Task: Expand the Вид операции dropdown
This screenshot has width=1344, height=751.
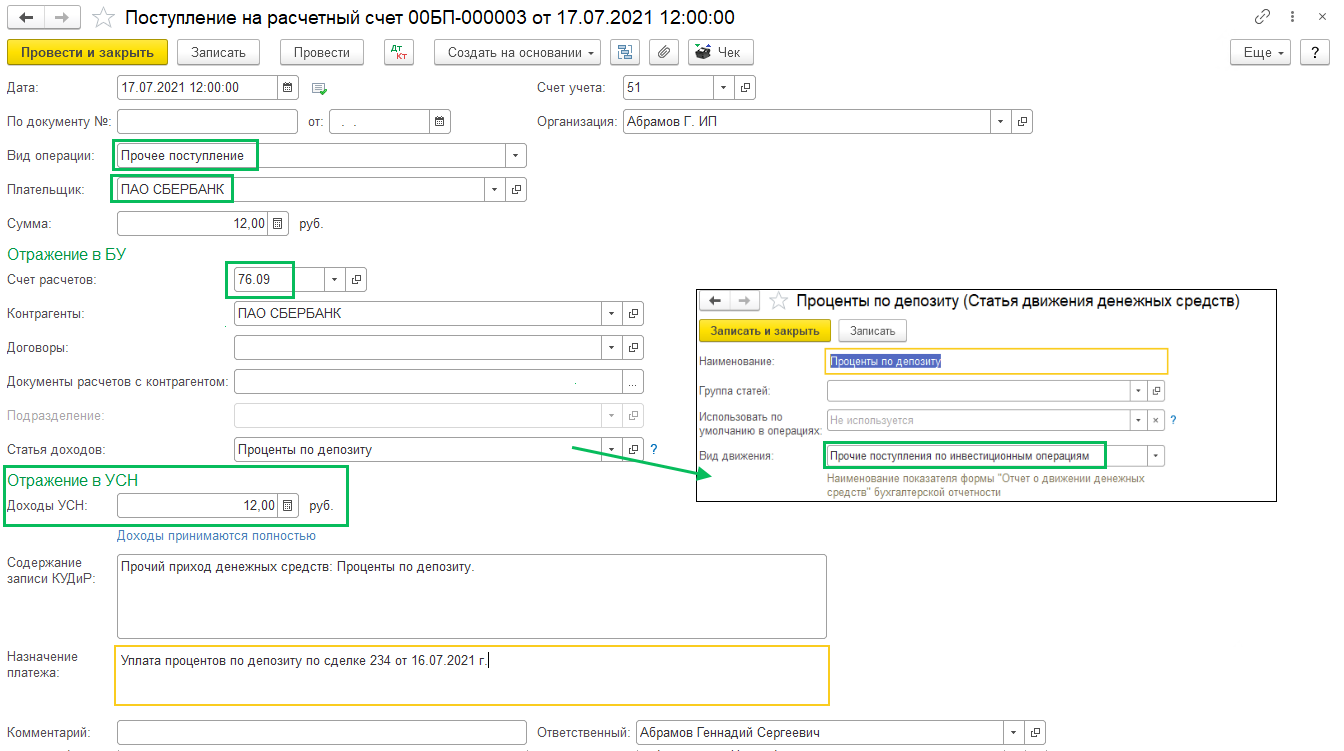Action: (x=516, y=156)
